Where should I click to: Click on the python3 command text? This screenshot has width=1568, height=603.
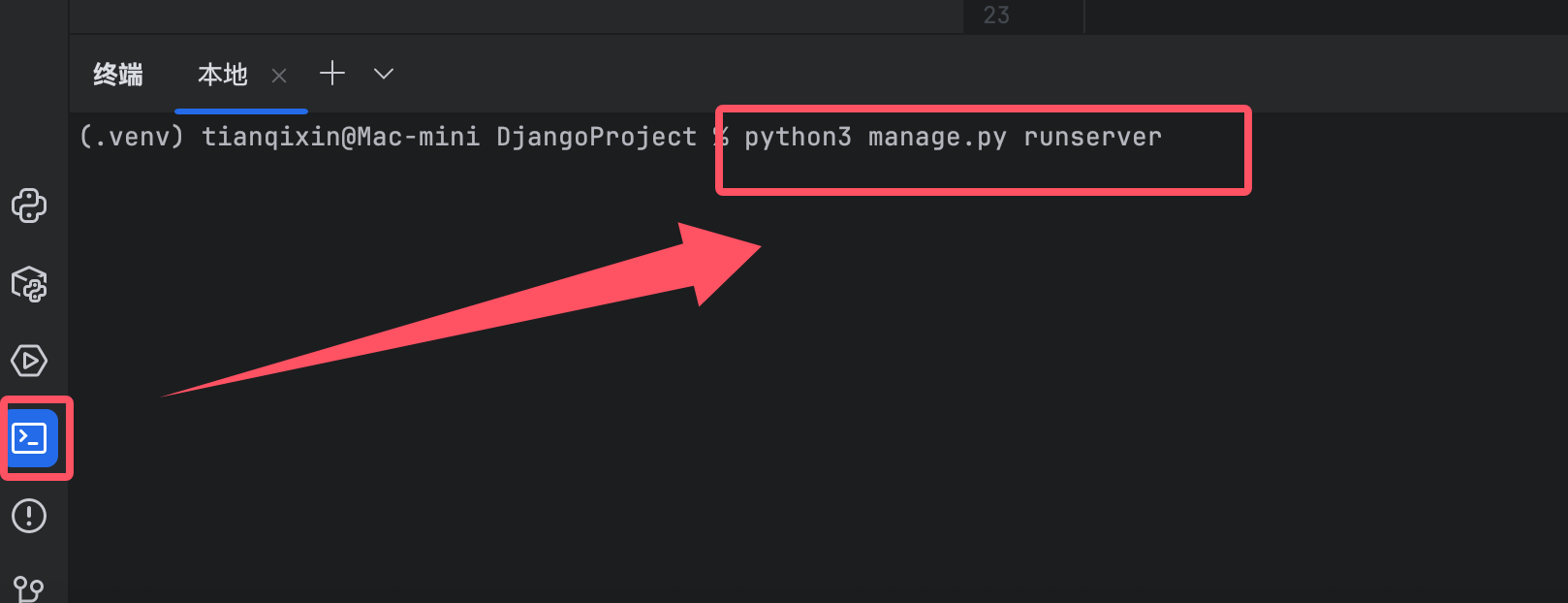click(798, 138)
